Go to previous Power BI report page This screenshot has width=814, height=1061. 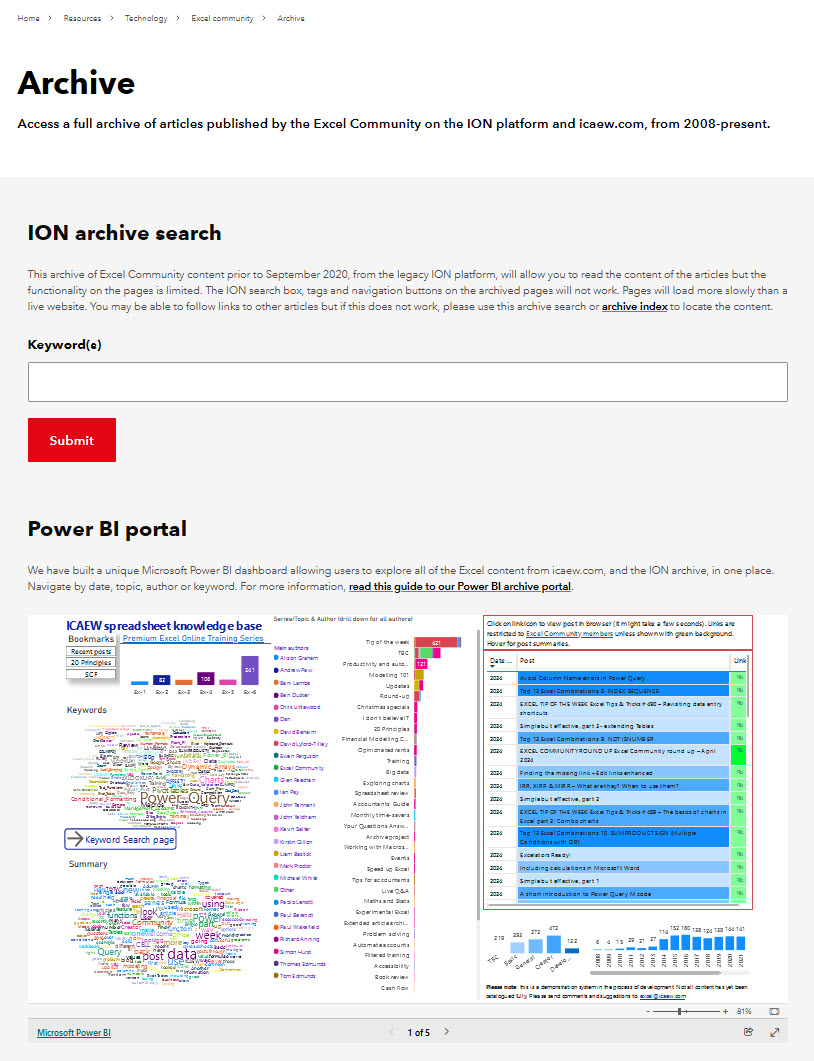(391, 1032)
